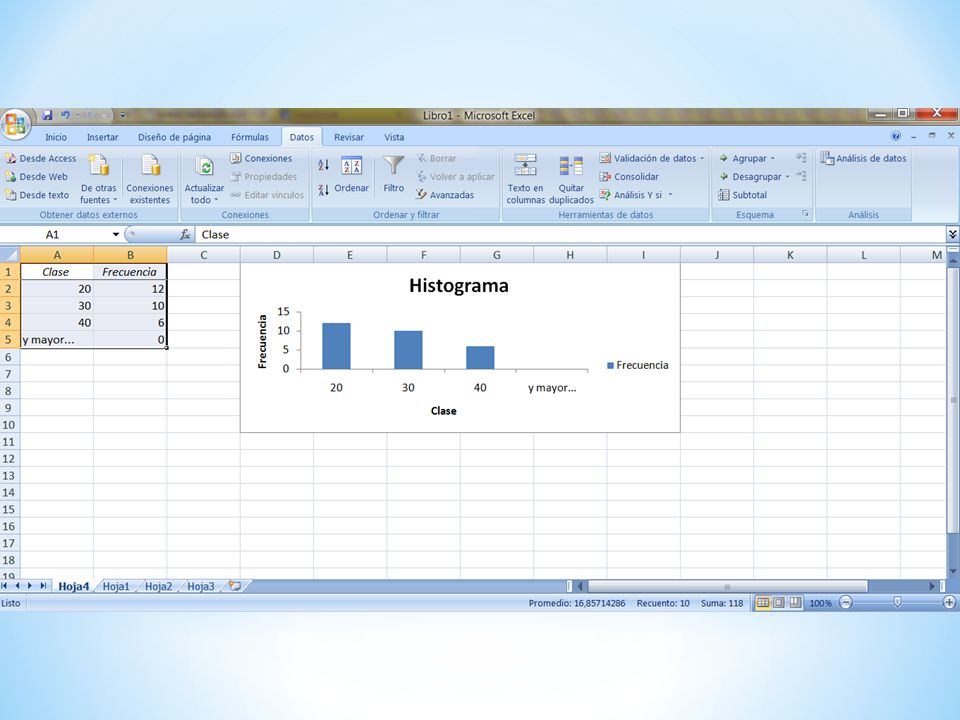Launch Texto en columnas wizard
This screenshot has width=960, height=720.
coord(525,179)
